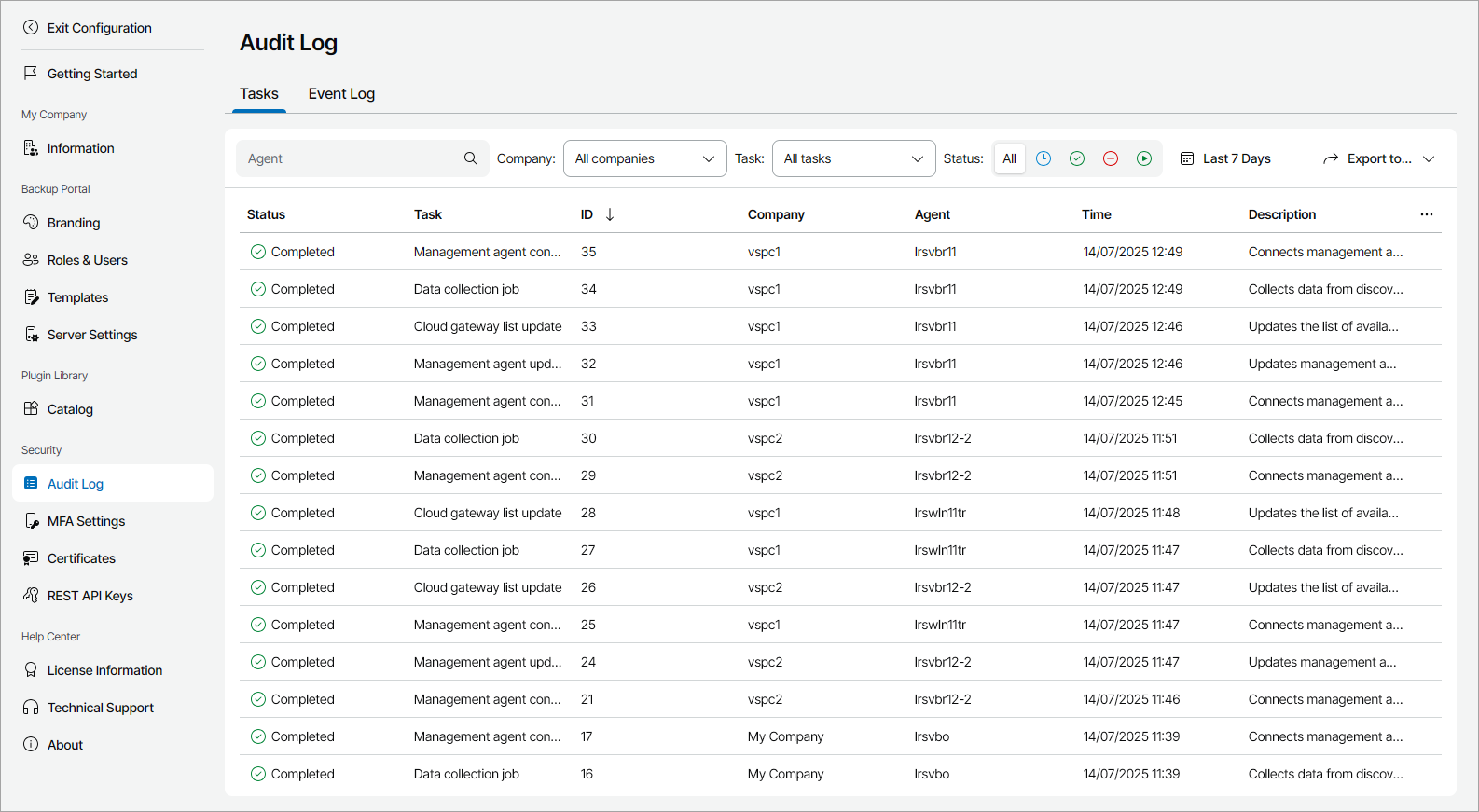Click the REST API Keys icon
Screen dimensions: 1479x812
(31, 596)
